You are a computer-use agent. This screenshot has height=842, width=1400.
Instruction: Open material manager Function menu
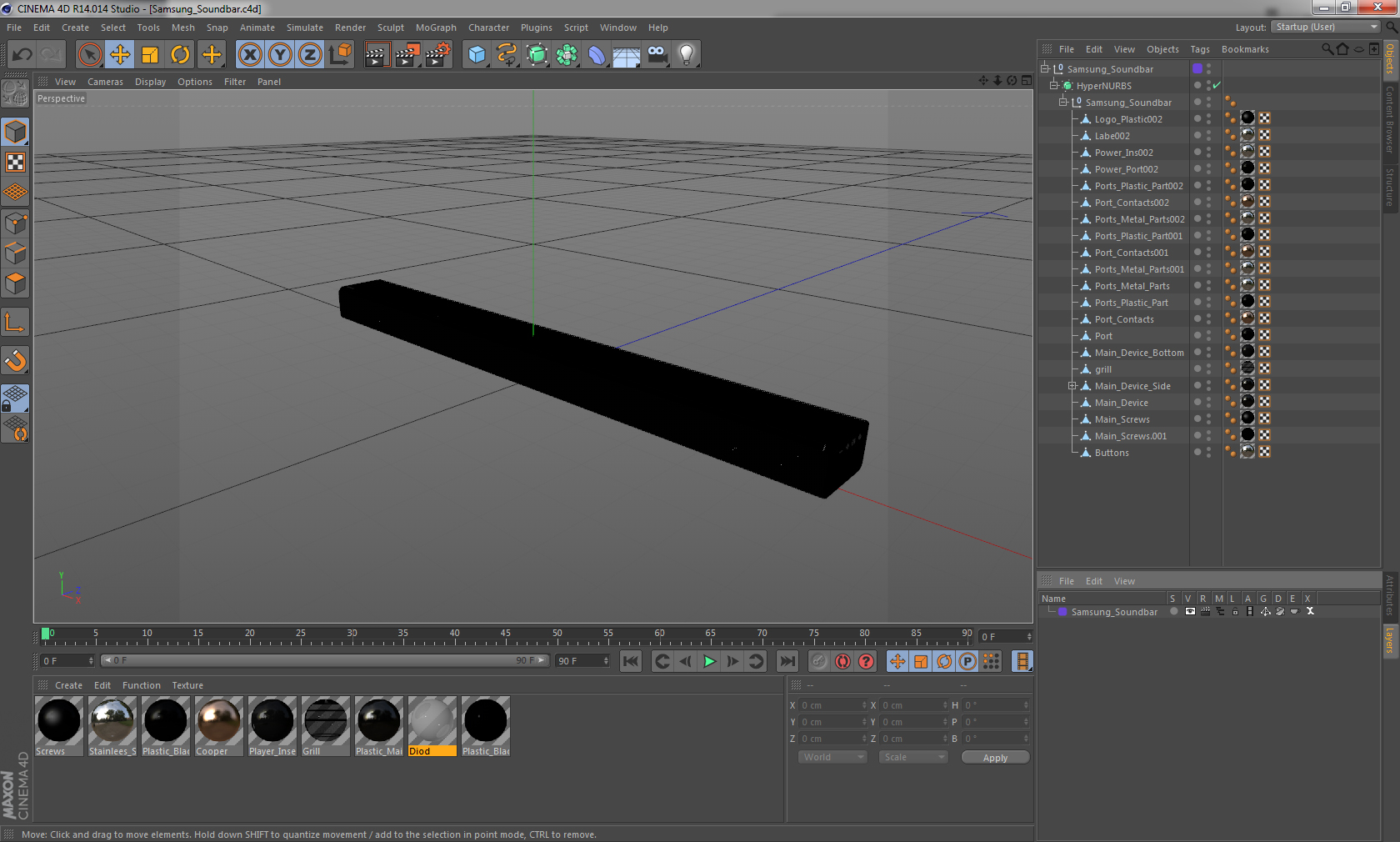(x=142, y=685)
